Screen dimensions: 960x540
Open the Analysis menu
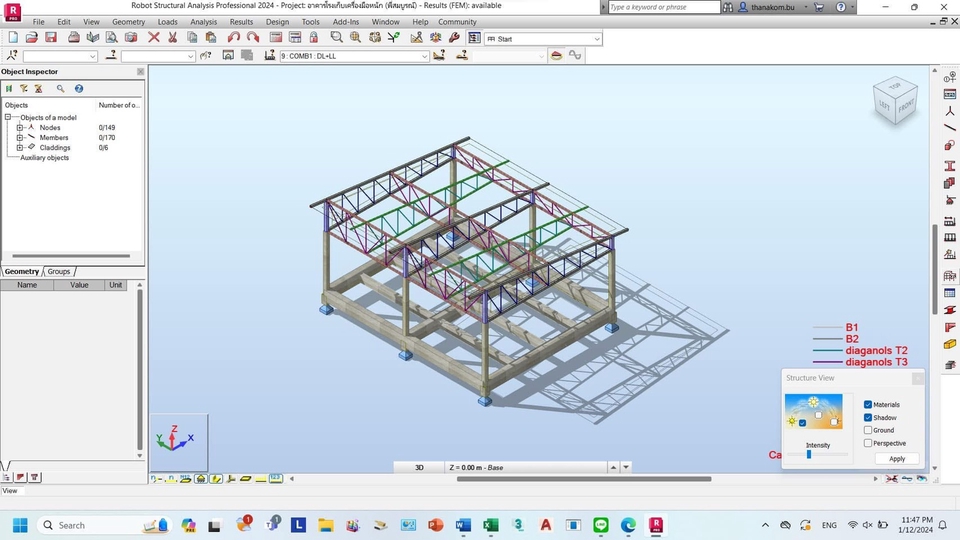coord(203,22)
